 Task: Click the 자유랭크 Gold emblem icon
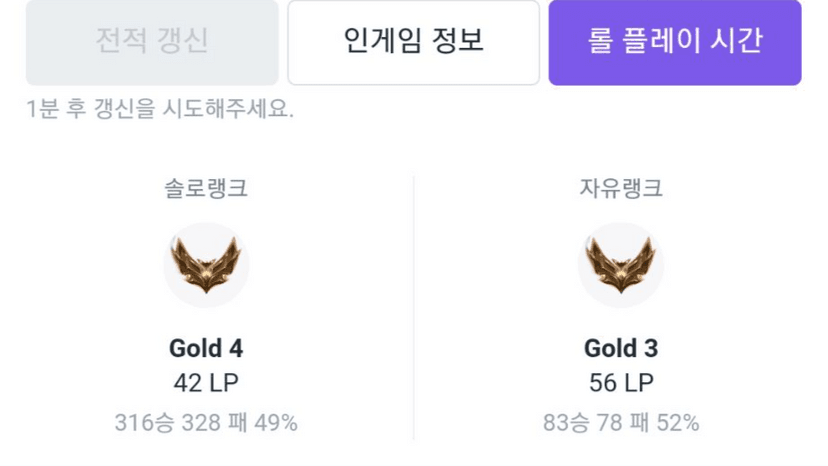tap(620, 264)
